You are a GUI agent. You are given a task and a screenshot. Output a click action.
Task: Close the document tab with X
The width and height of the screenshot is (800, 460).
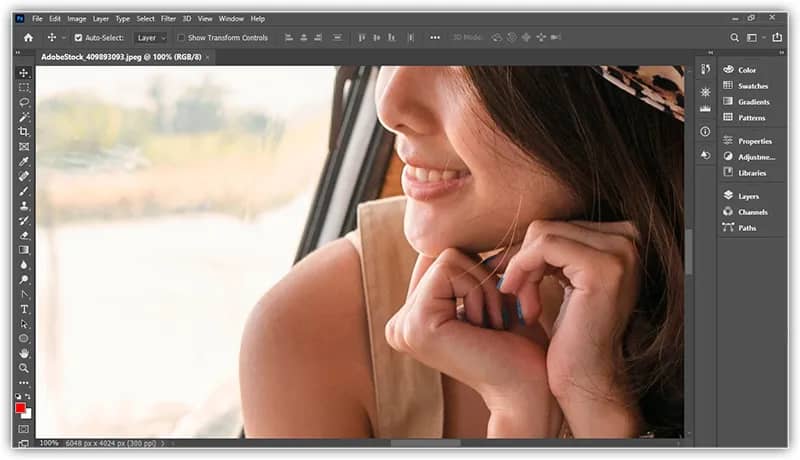(207, 57)
